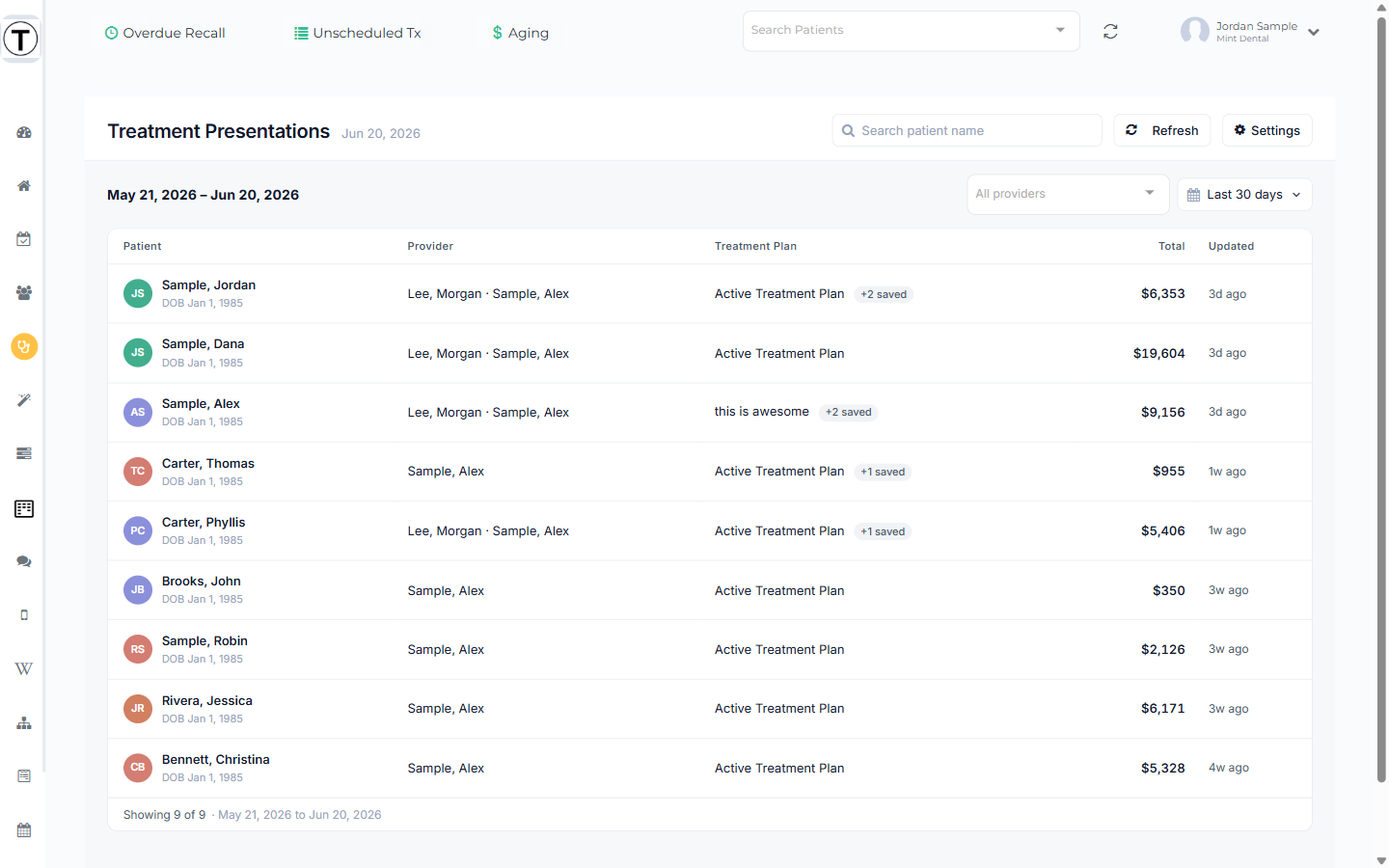Screen dimensions: 1389x868
Task: Select the highlighted stethoscope sidebar icon
Action: tap(24, 346)
